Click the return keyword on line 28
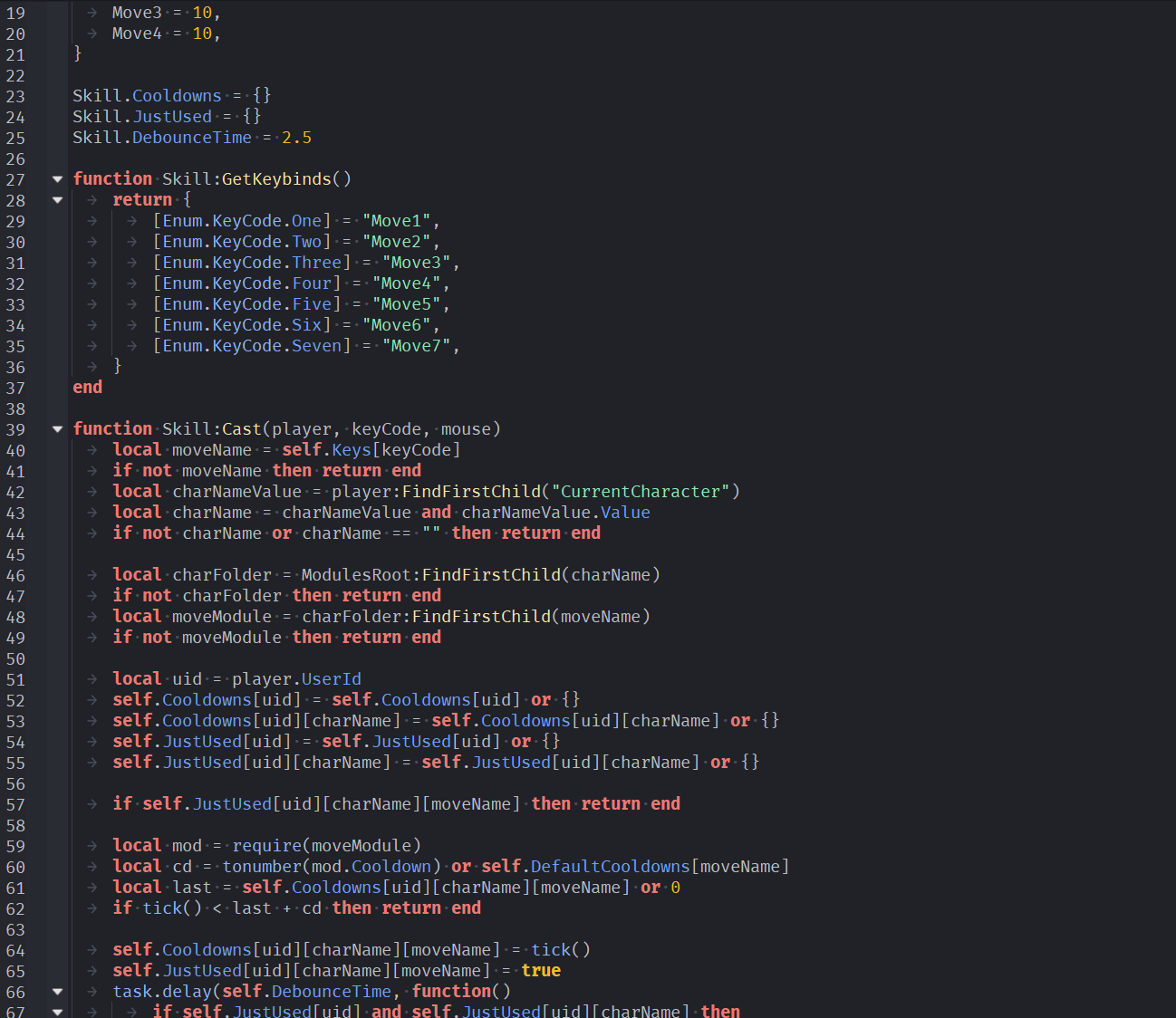The height and width of the screenshot is (1018, 1176). 142,200
